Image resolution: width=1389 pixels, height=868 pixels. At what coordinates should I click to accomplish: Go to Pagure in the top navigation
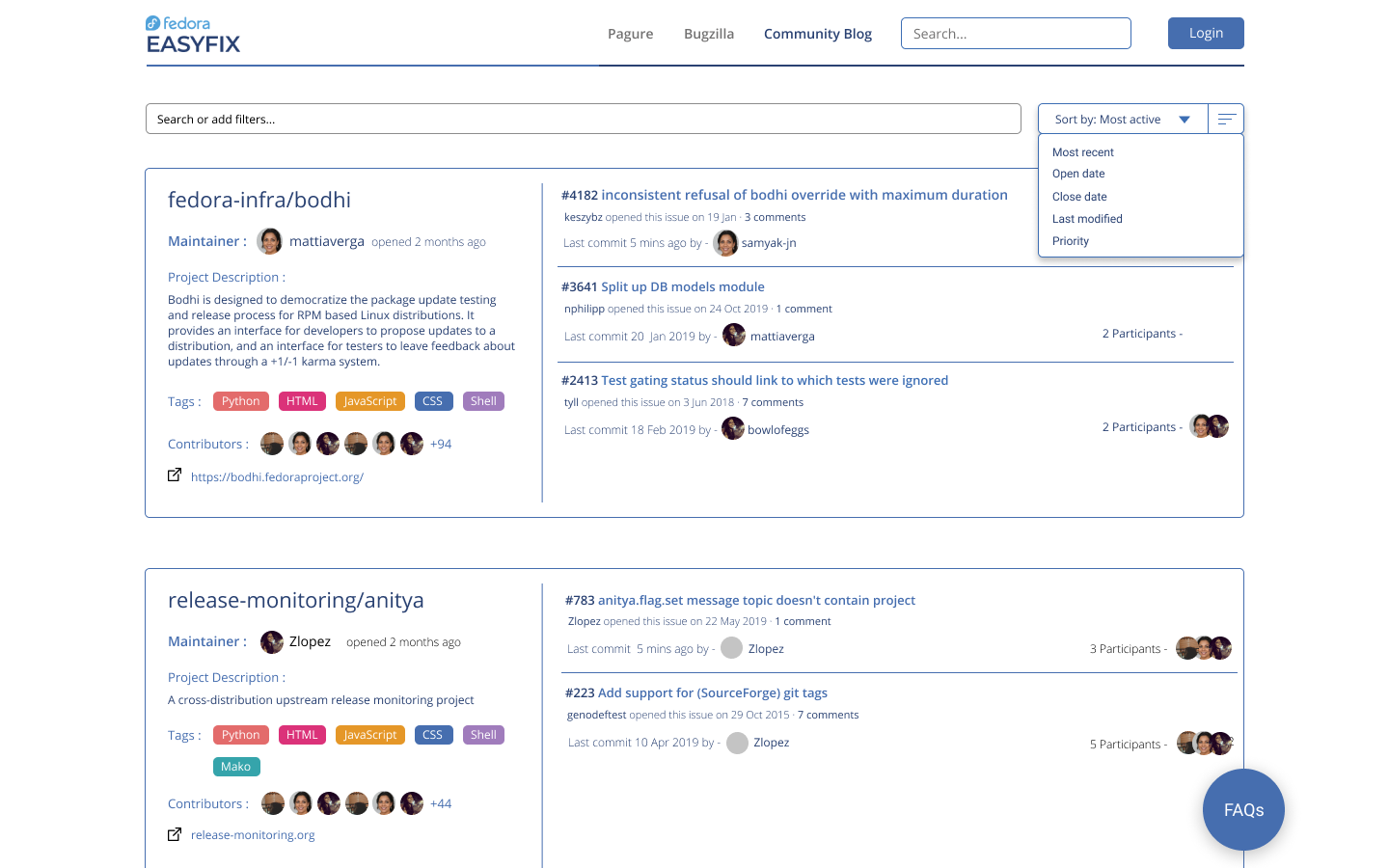(630, 34)
